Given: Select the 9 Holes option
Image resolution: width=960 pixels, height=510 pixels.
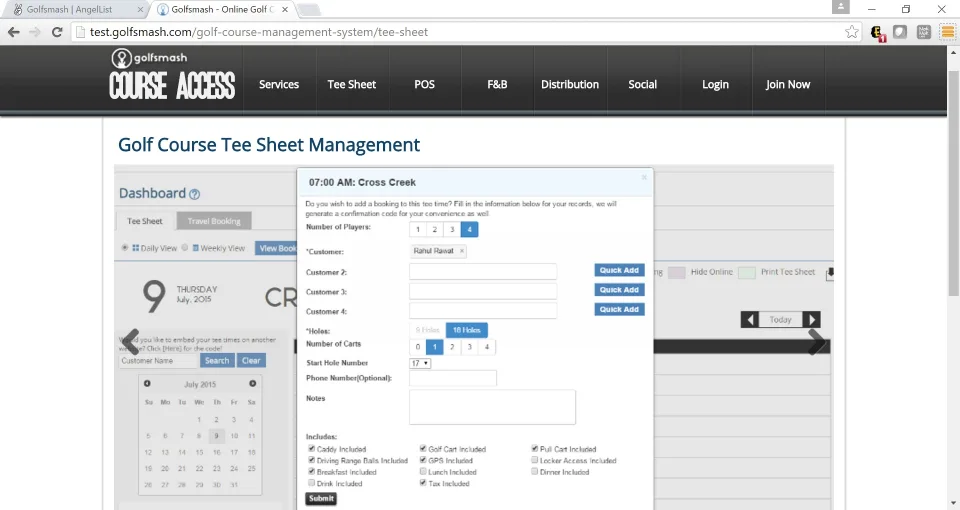Looking at the screenshot, I should pos(427,330).
